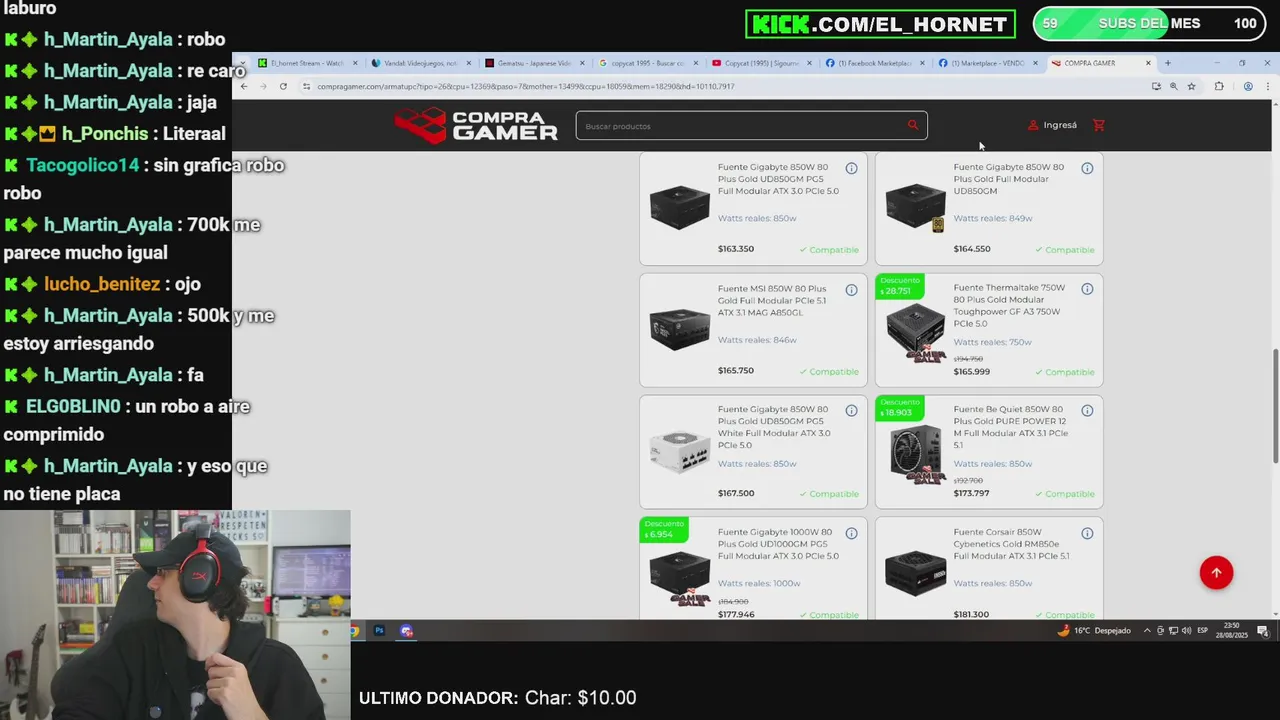The image size is (1280, 720).
Task: Open info icon for Corsair 850W RM850e
Action: 1087,533
